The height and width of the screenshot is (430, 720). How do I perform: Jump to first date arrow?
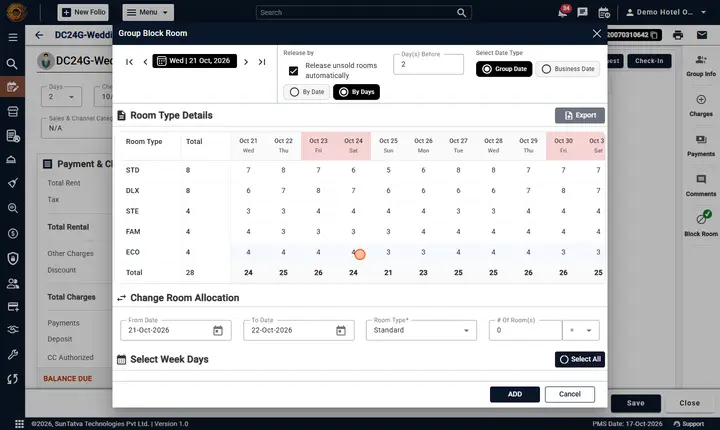coord(129,62)
